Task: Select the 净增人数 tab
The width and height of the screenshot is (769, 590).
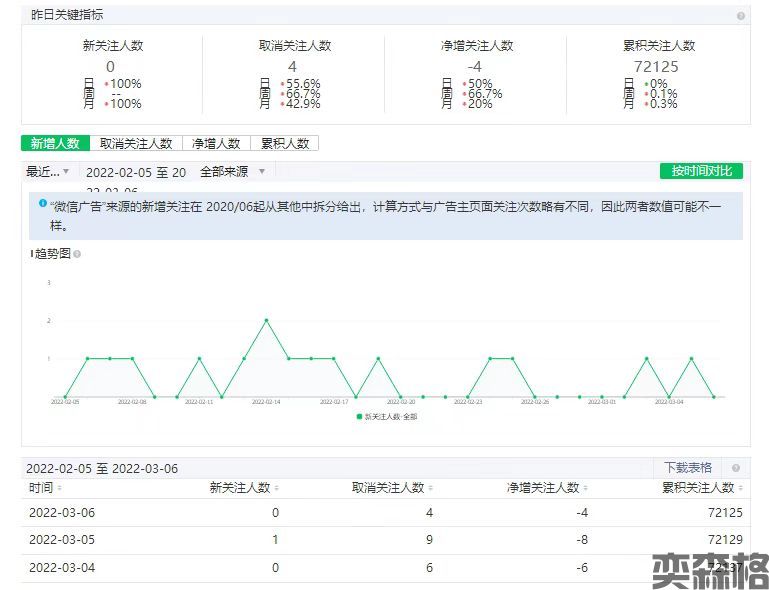Action: 216,144
